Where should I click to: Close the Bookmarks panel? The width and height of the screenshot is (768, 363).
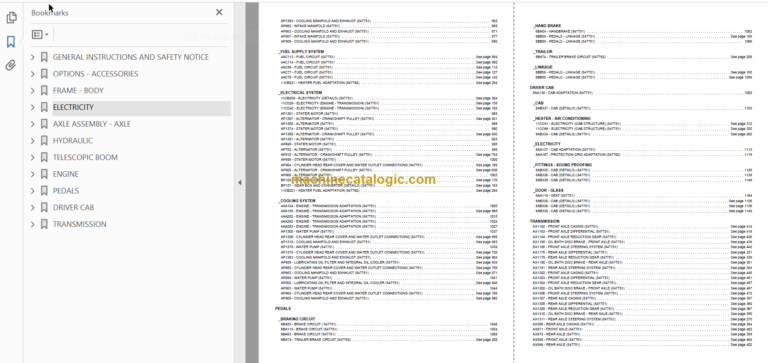[219, 12]
